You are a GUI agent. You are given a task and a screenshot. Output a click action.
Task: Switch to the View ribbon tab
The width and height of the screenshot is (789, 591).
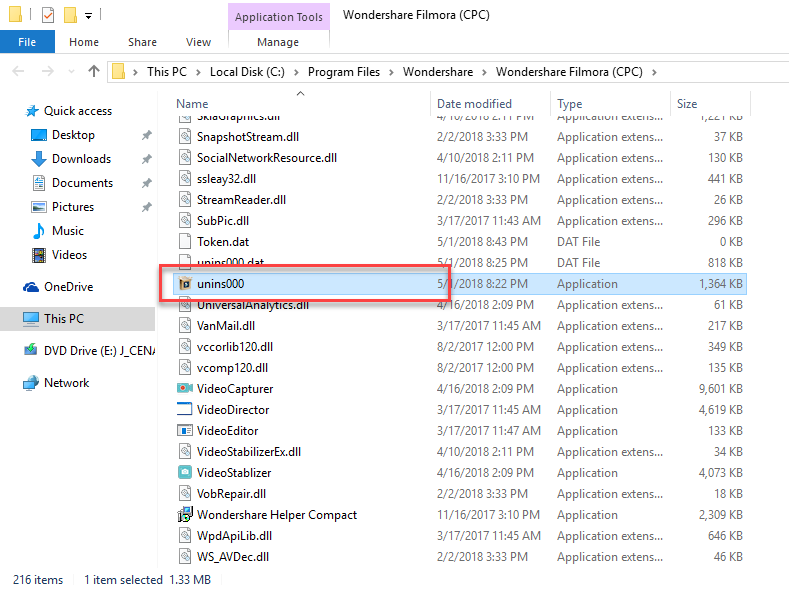(x=198, y=42)
